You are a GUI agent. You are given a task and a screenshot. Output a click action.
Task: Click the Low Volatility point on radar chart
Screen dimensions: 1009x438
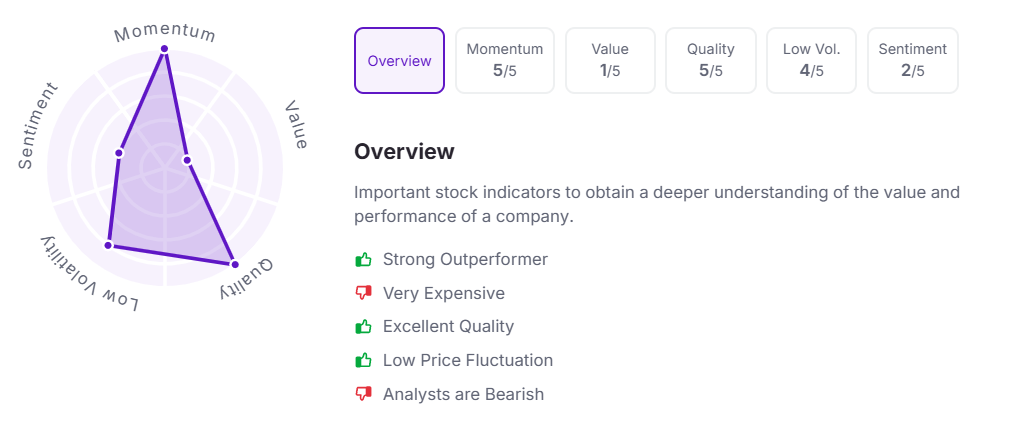[x=108, y=245]
